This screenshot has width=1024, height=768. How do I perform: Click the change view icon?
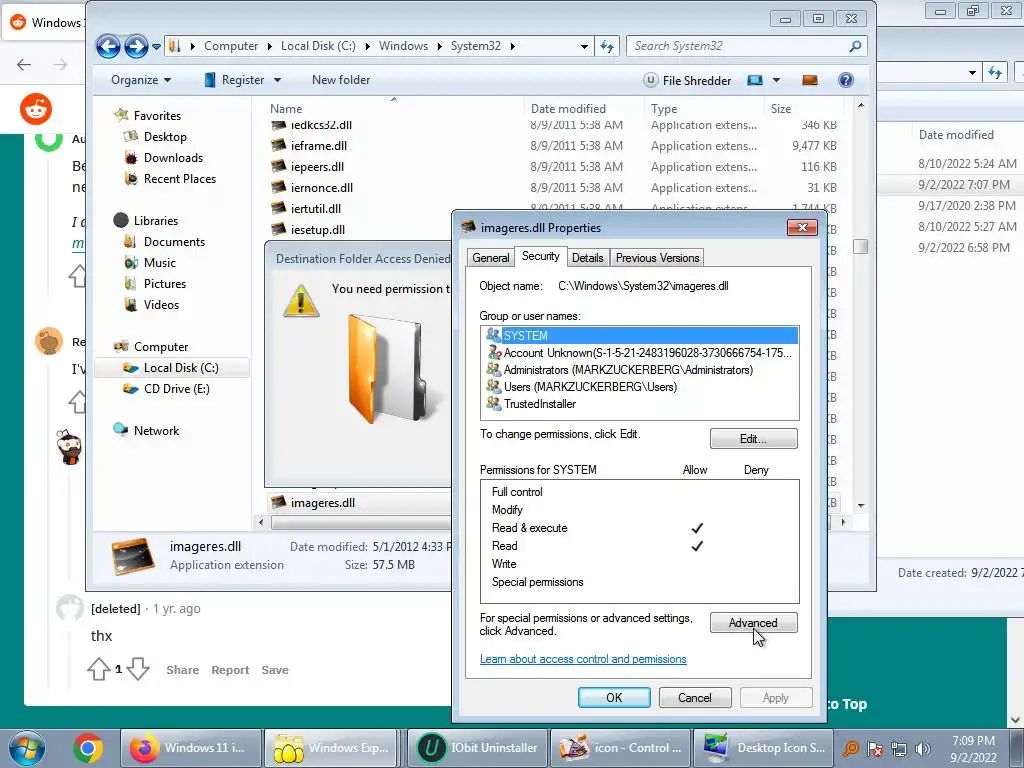click(x=755, y=80)
